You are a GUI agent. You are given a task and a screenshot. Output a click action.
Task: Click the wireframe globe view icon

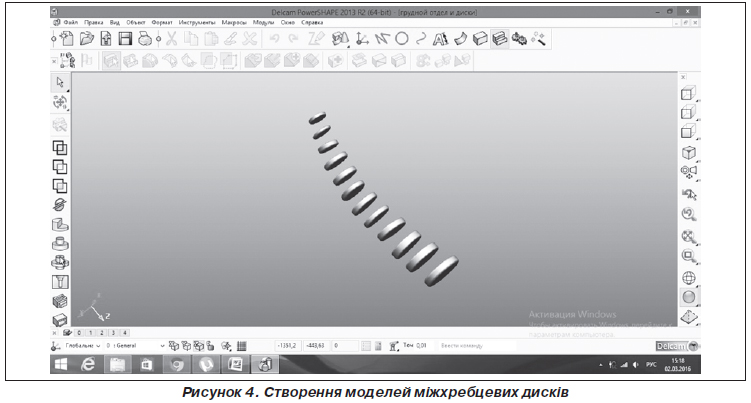[x=689, y=278]
